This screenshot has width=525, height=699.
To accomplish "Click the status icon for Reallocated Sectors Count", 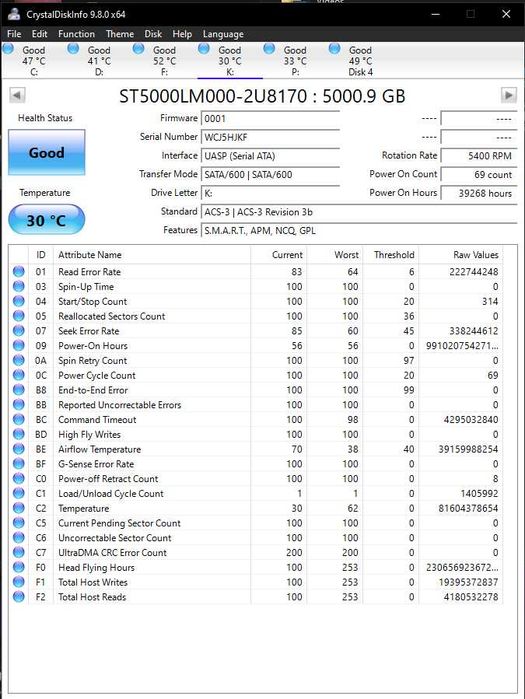I will tap(19, 316).
